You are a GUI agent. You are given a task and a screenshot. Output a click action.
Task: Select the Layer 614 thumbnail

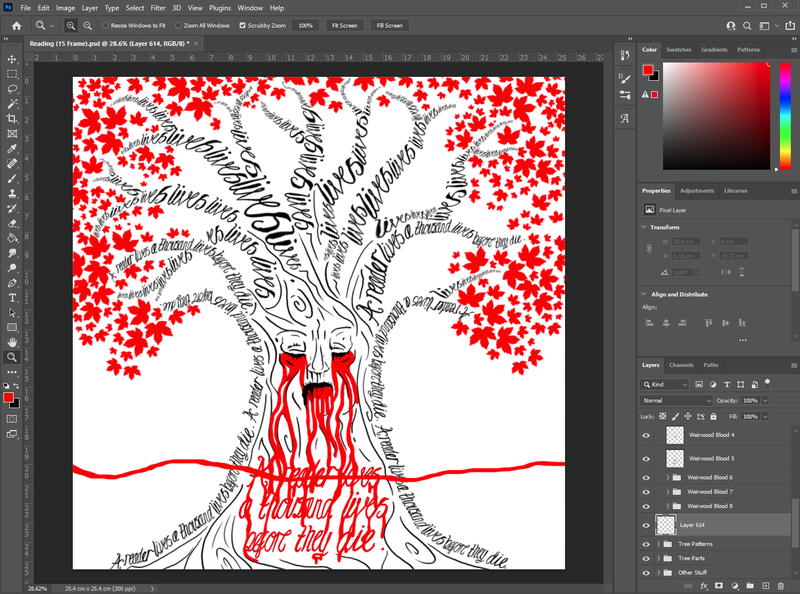click(x=668, y=525)
